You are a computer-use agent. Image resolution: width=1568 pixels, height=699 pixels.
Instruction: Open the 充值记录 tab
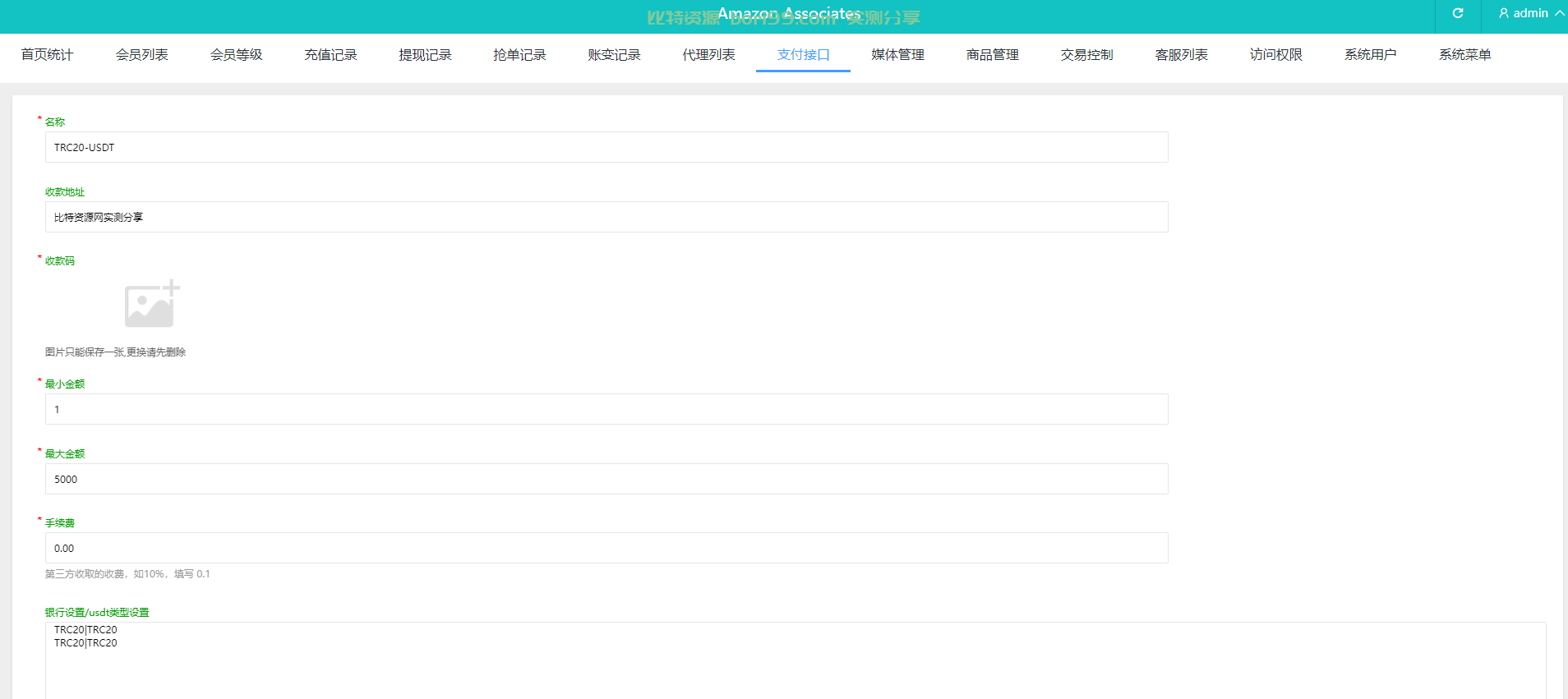coord(330,55)
